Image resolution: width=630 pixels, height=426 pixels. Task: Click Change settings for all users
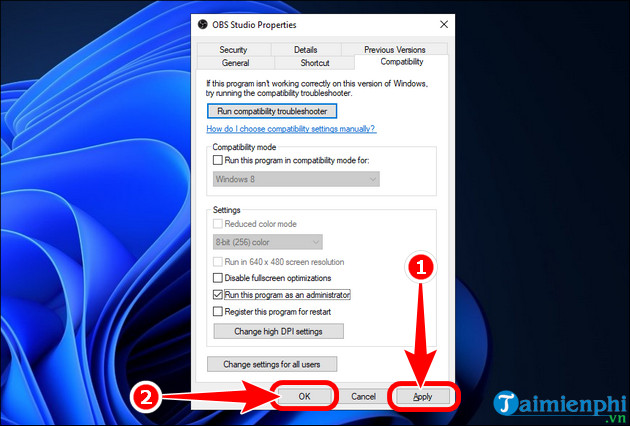[x=272, y=365]
